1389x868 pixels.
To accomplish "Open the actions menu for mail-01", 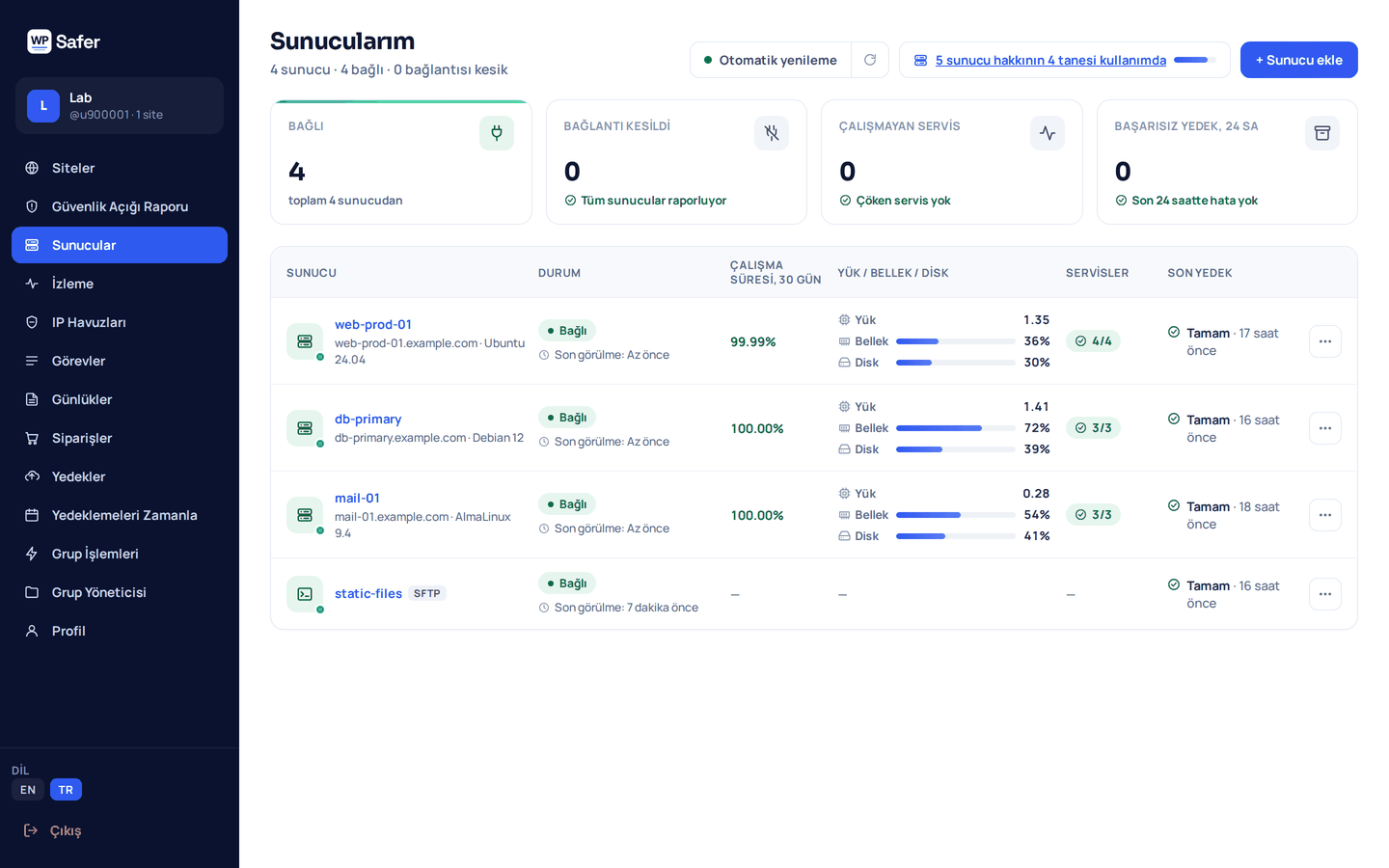I will click(1325, 515).
